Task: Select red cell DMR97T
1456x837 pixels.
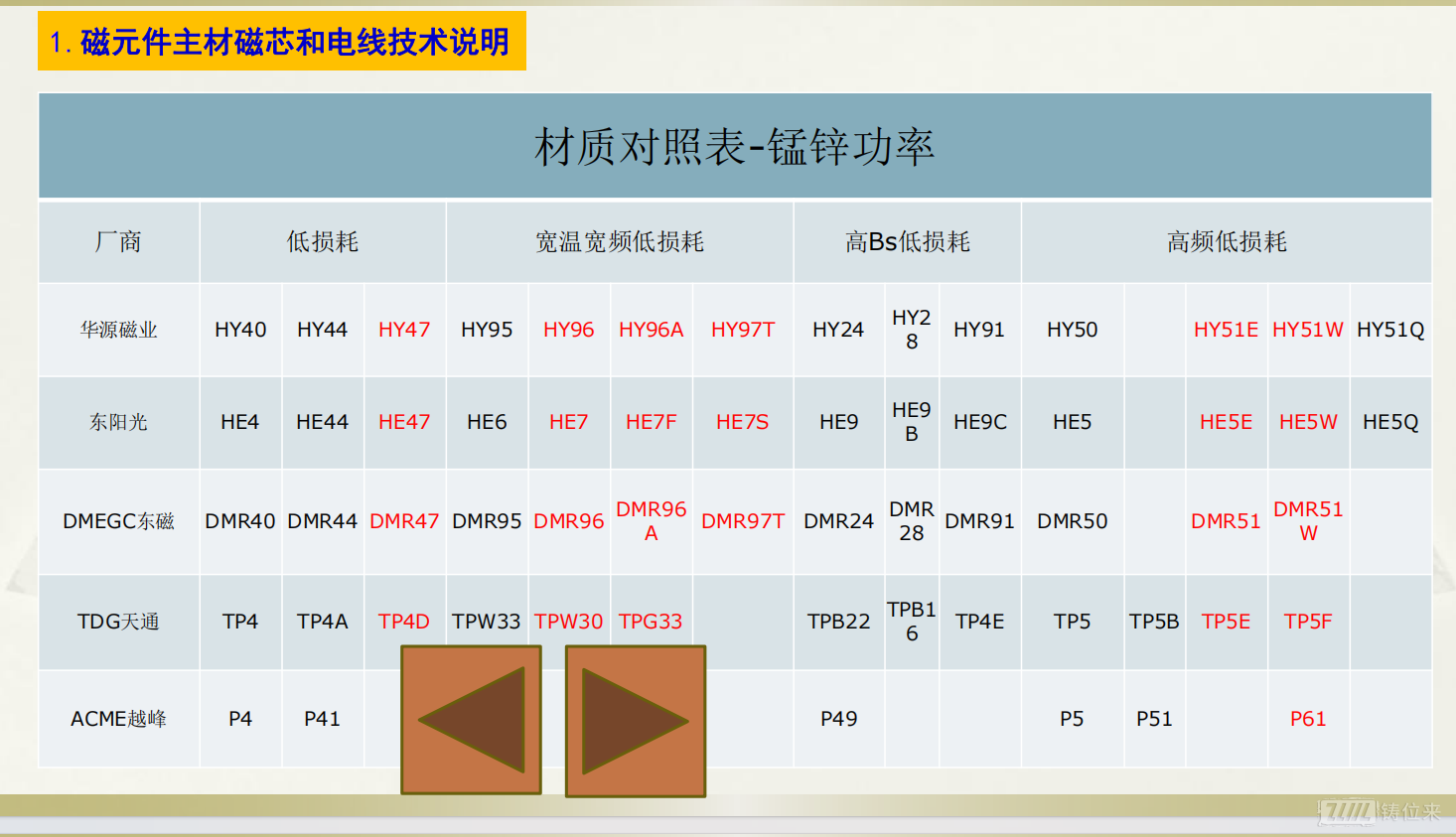Action: 743,521
